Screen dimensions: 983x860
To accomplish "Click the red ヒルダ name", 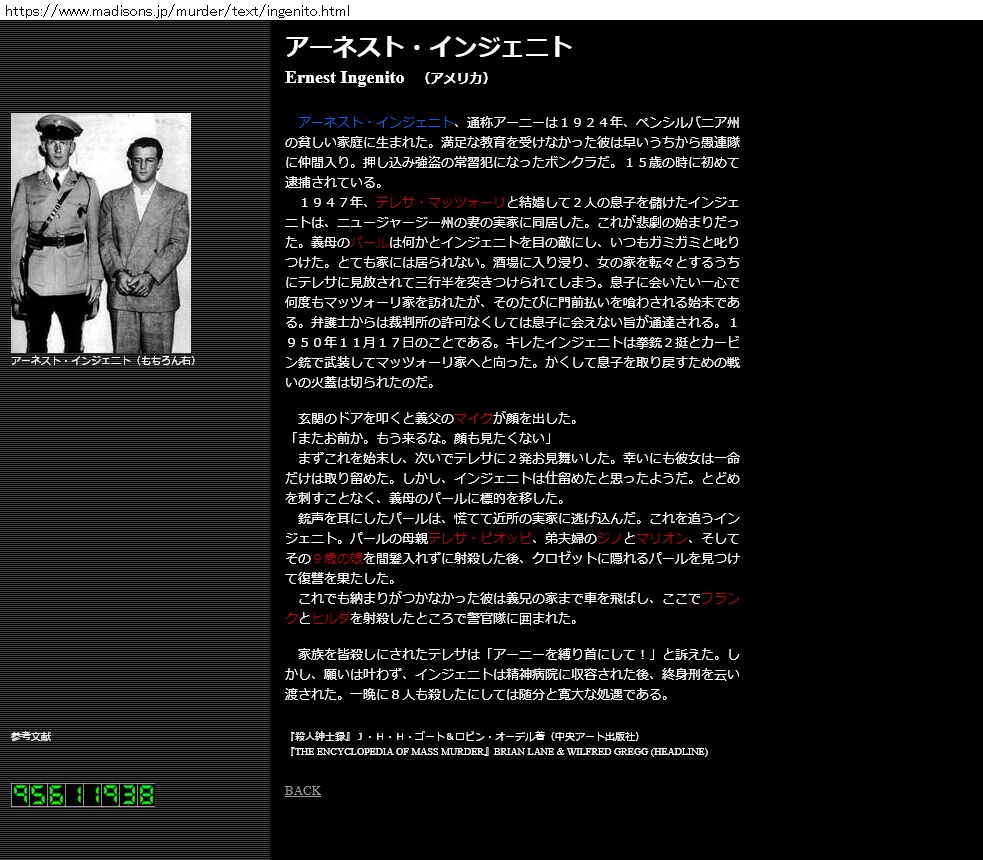I will click(x=330, y=618).
